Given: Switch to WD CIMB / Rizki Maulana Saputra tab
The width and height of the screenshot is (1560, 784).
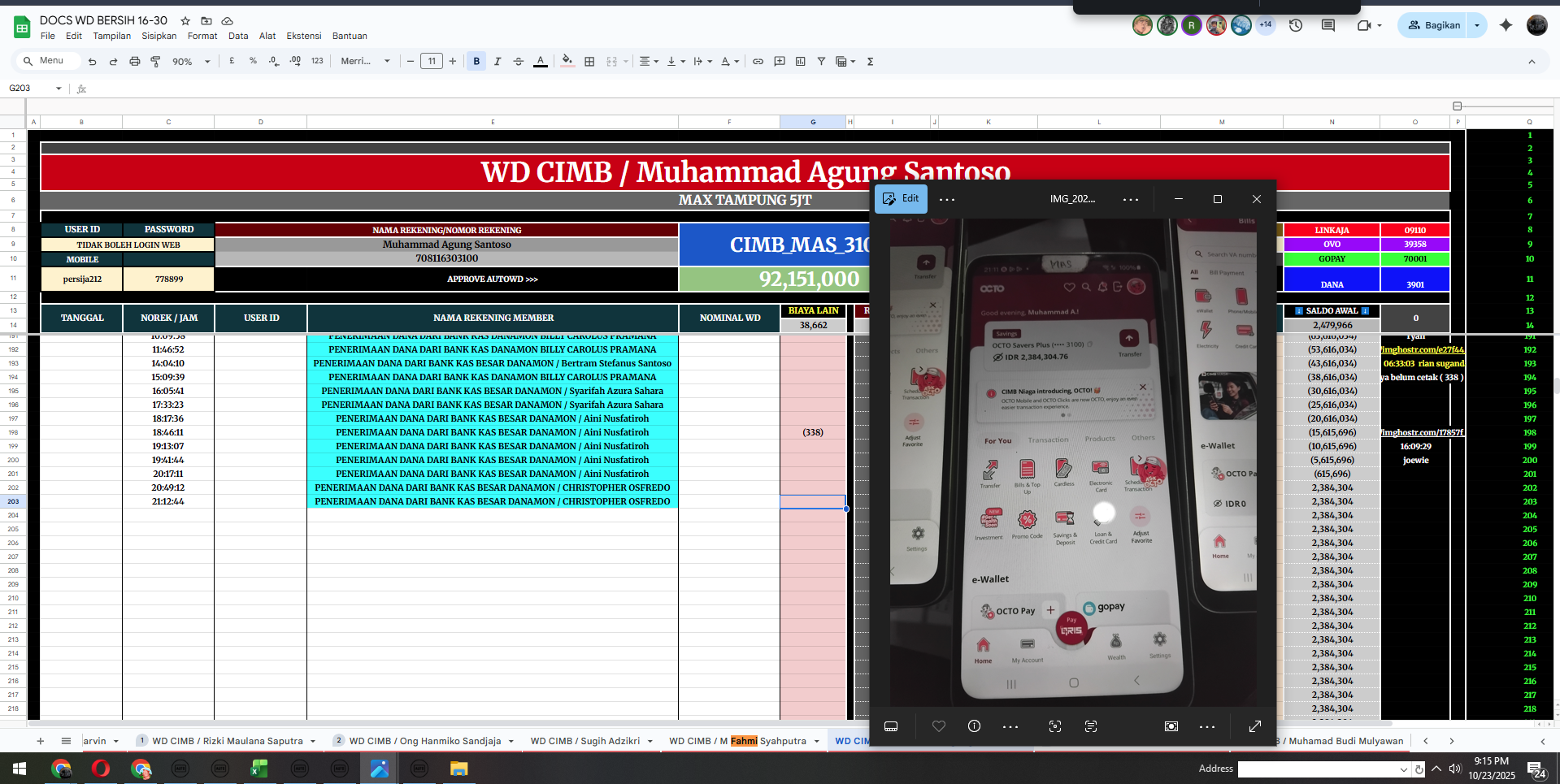Looking at the screenshot, I should (227, 741).
